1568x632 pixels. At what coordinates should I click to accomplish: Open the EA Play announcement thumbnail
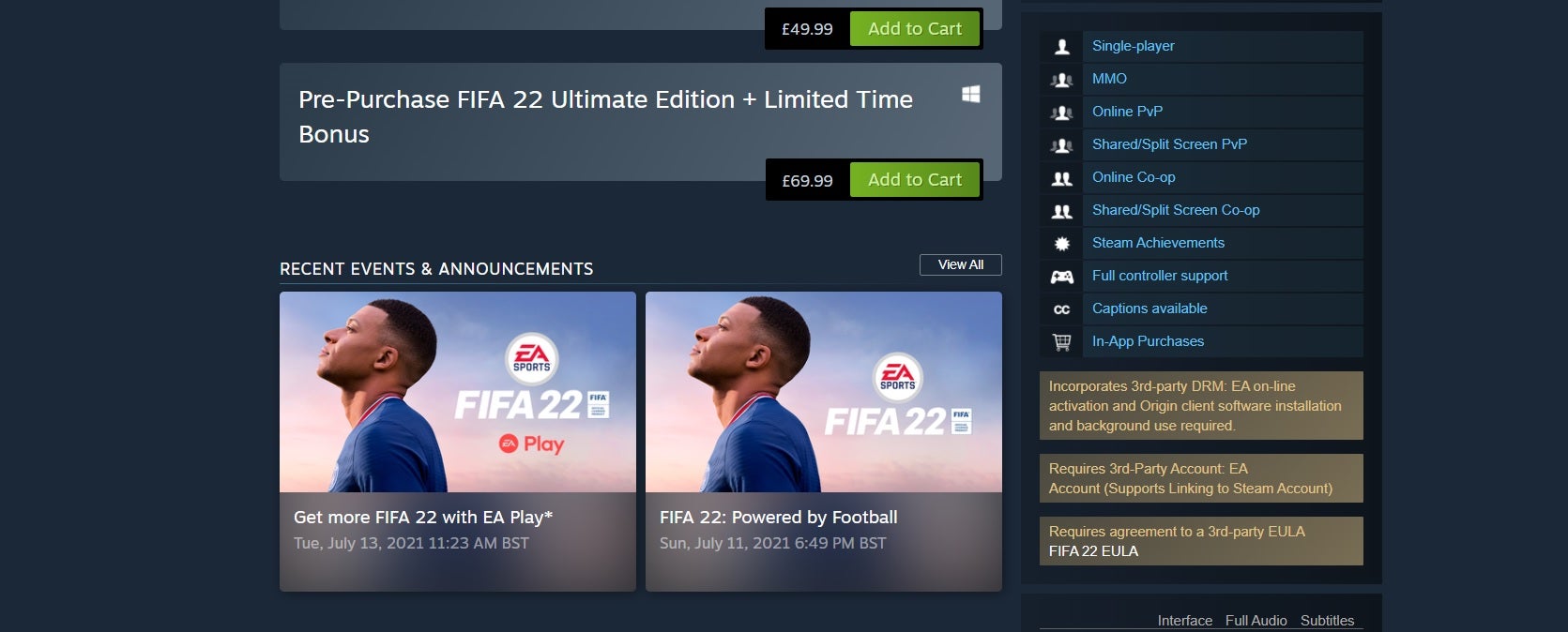tap(457, 392)
